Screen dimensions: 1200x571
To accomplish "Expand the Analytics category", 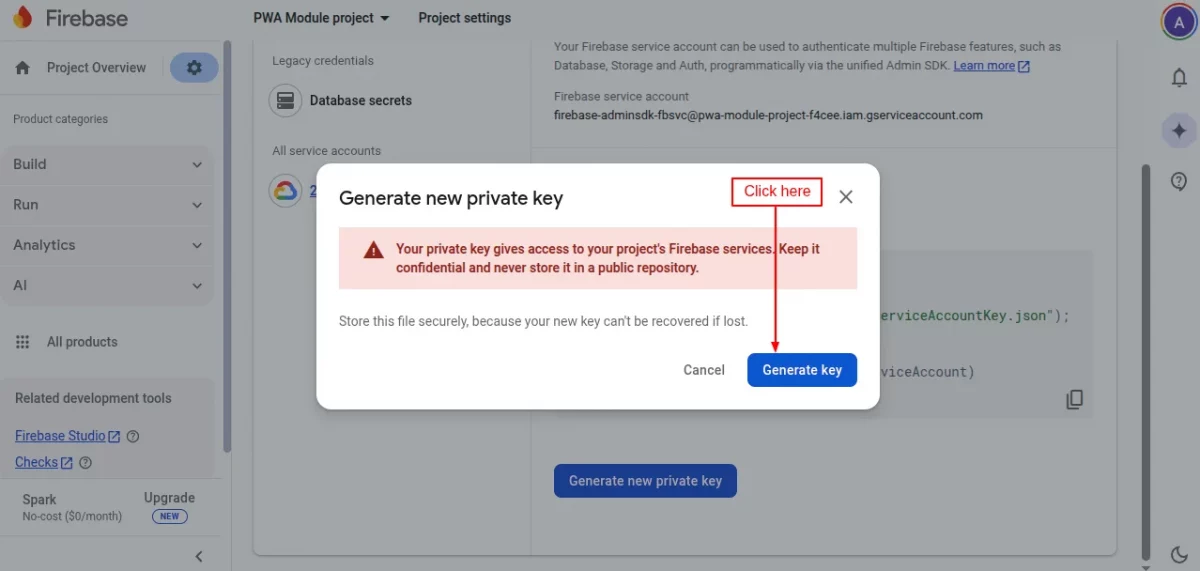I will (x=108, y=245).
